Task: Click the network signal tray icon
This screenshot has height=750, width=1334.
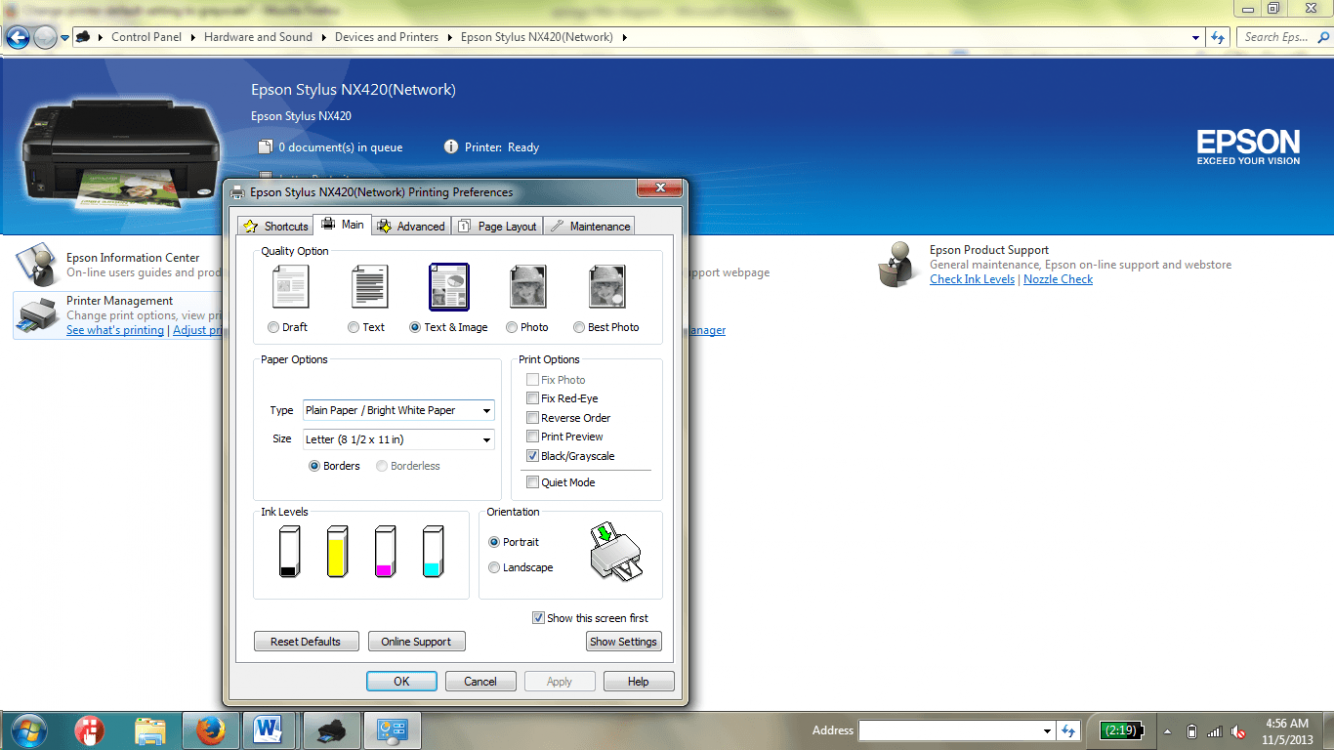Action: coord(1214,732)
